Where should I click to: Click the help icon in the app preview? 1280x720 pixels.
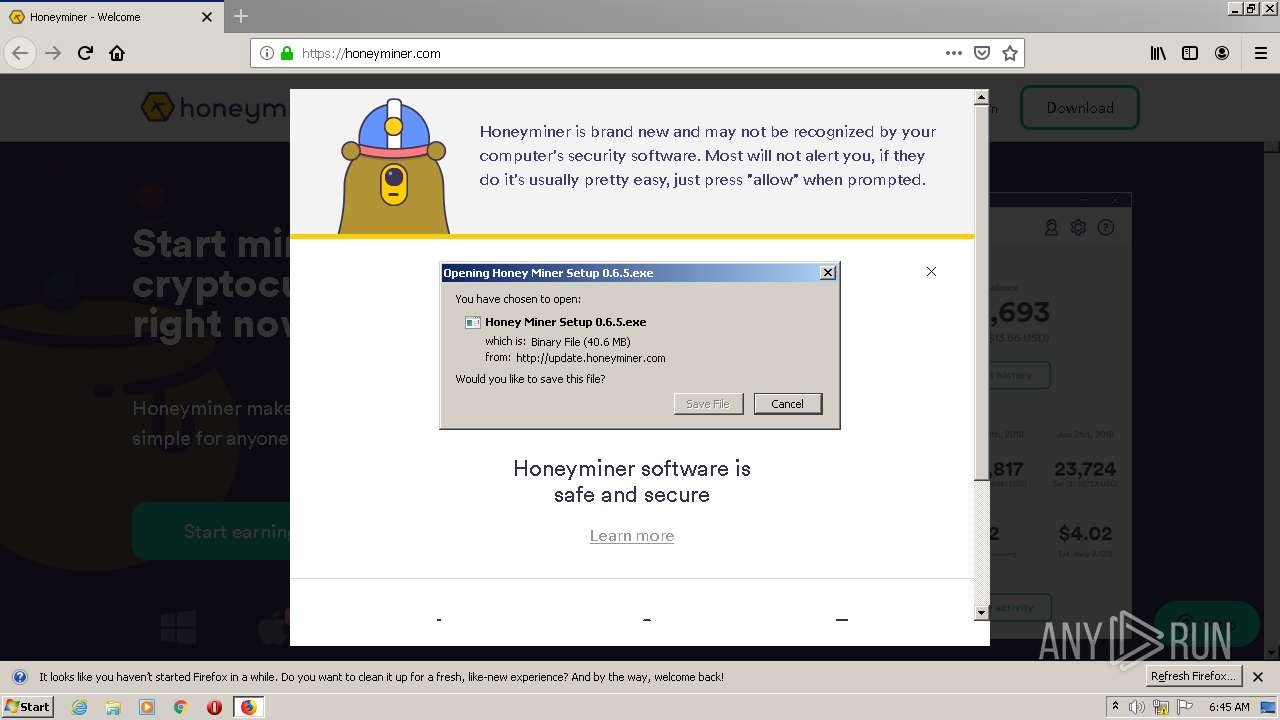pyautogui.click(x=1106, y=228)
